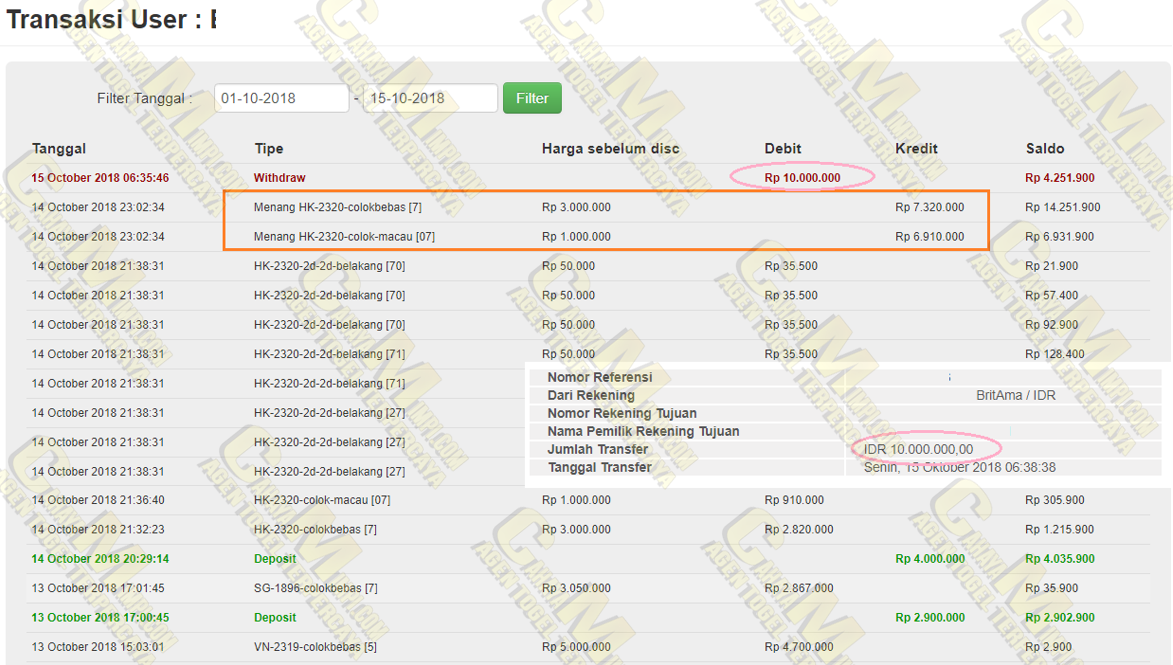Image resolution: width=1173 pixels, height=665 pixels.
Task: Click the Deposit entry dated 14 October 20:29:14
Action: pos(275,559)
